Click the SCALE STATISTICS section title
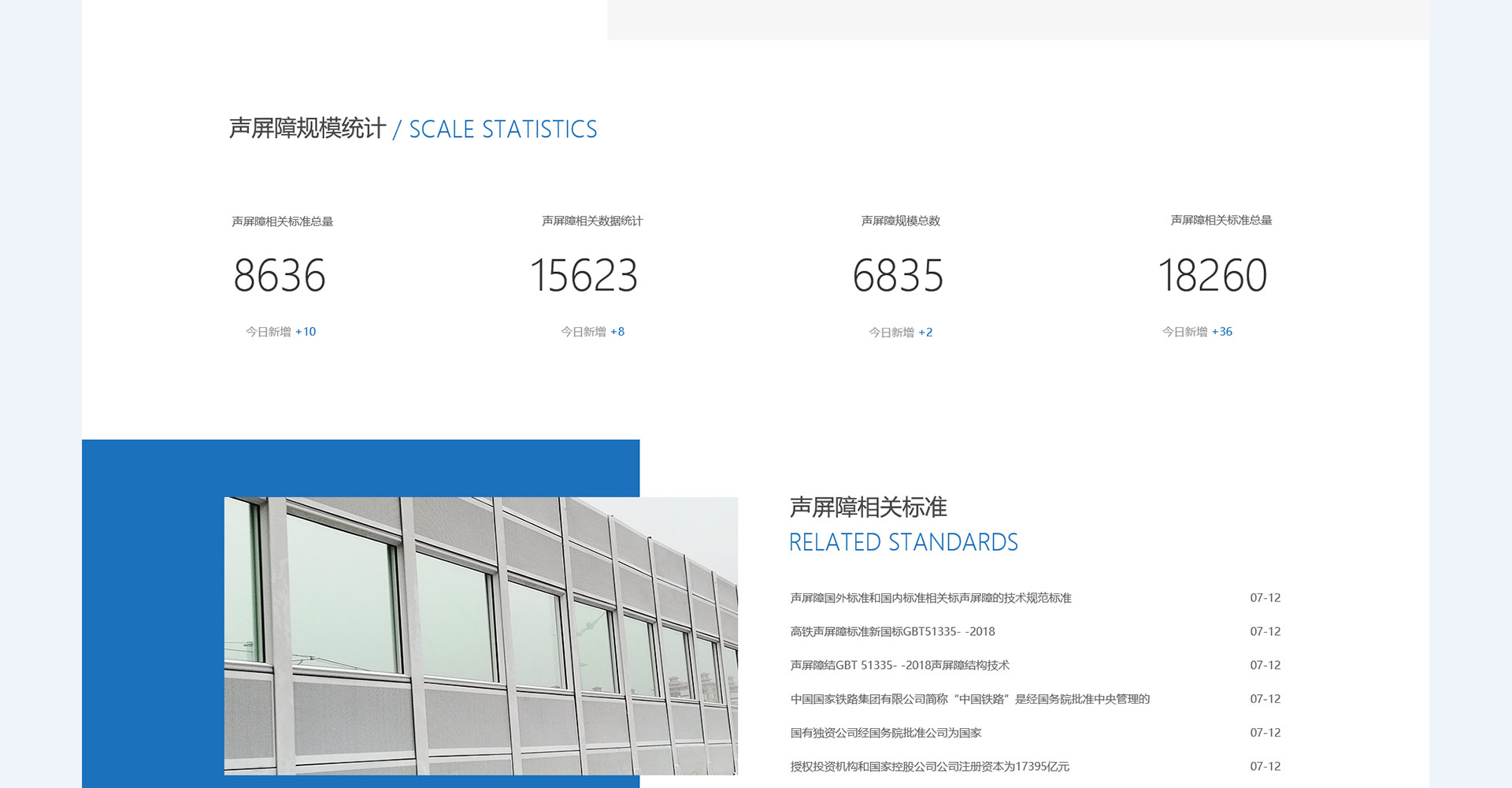Screen dimensions: 1512x788 click(x=502, y=129)
